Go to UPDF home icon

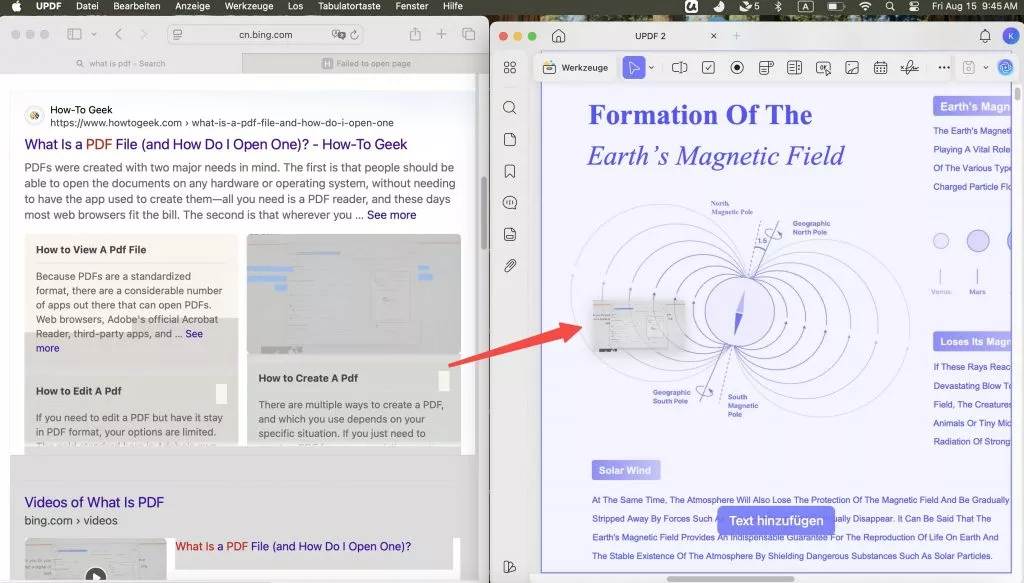pos(558,36)
